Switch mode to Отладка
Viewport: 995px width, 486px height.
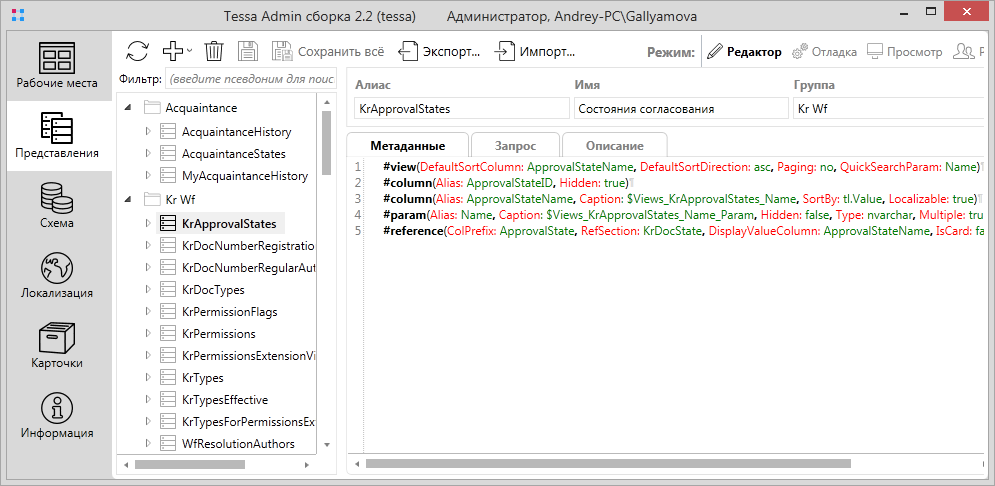click(824, 52)
